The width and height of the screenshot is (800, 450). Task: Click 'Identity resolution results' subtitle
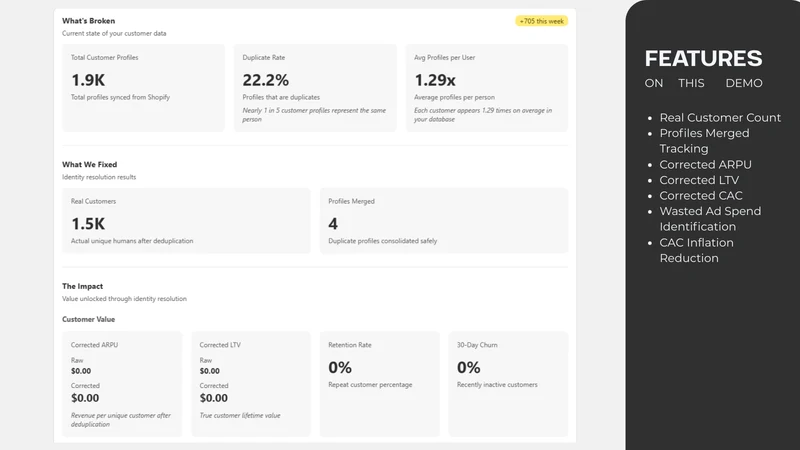point(99,177)
